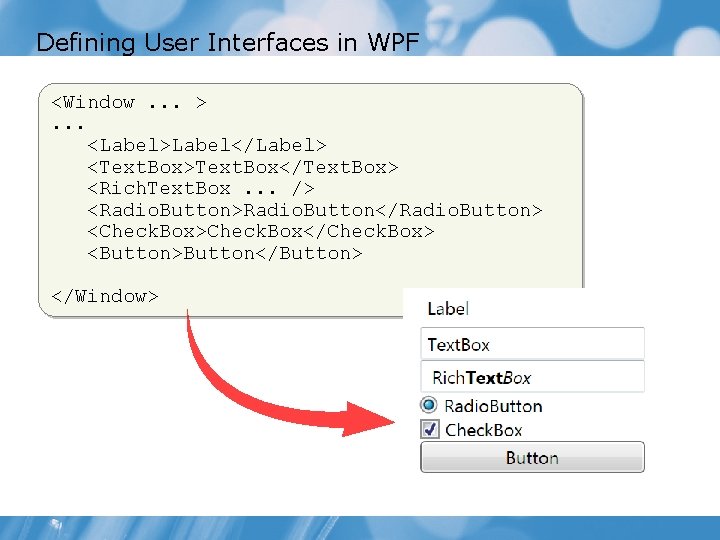The height and width of the screenshot is (540, 720).
Task: Click the closing </Window> tag
Action: (x=105, y=296)
